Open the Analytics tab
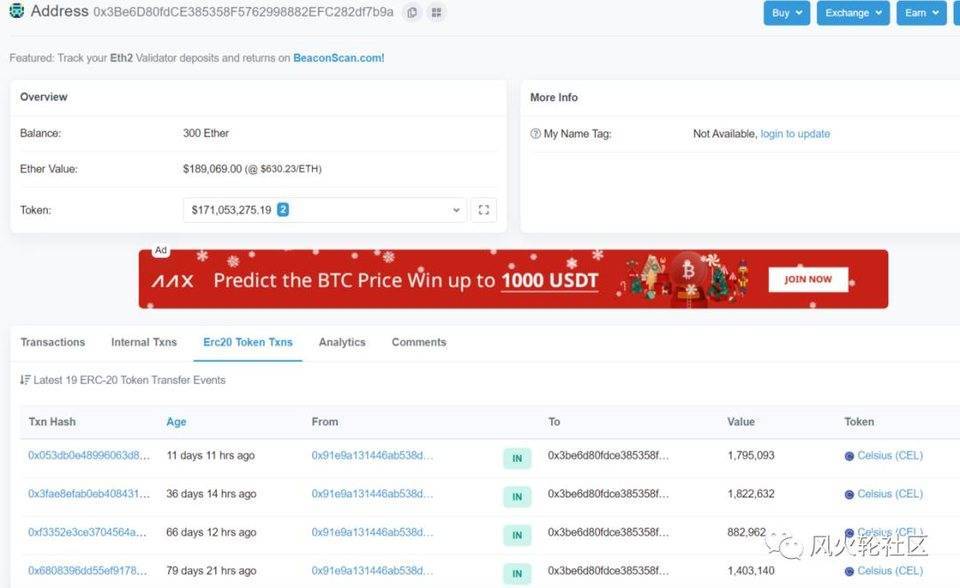This screenshot has height=588, width=960. (342, 342)
